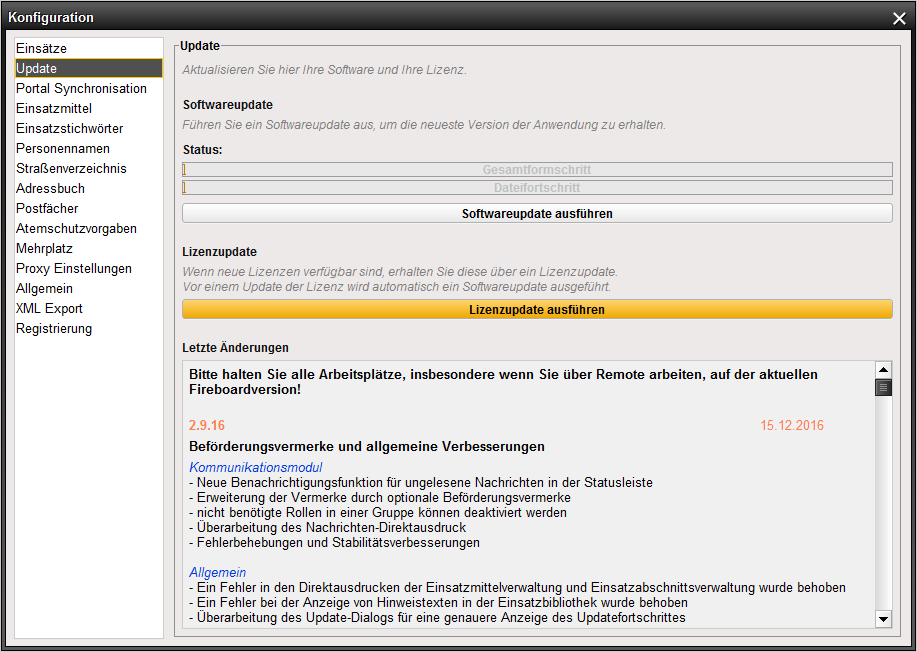Viewport: 917px width, 652px height.
Task: Close the Konfiguration dialog
Action: pyautogui.click(x=899, y=18)
